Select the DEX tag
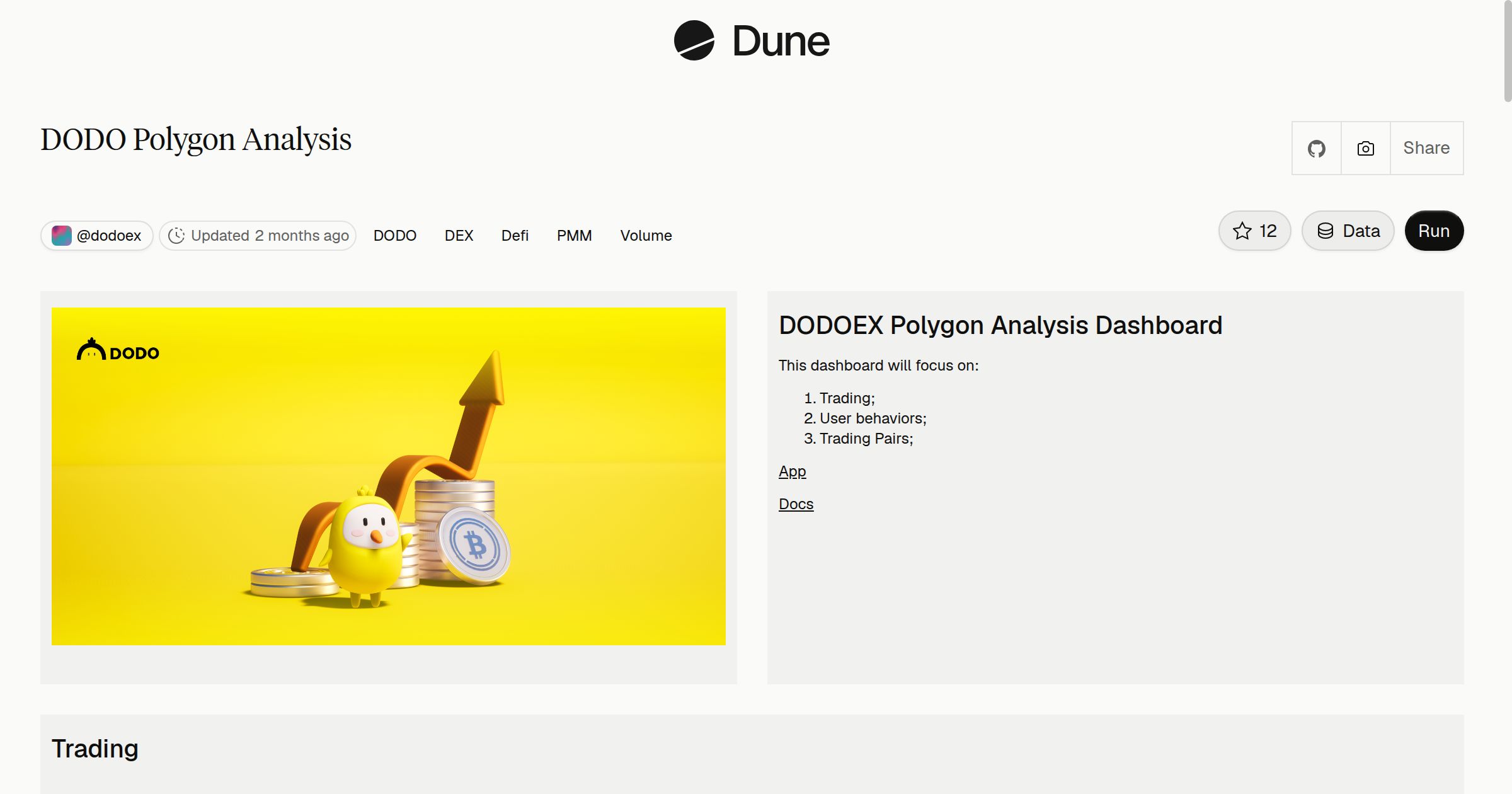The height and width of the screenshot is (794, 1512). pos(459,235)
